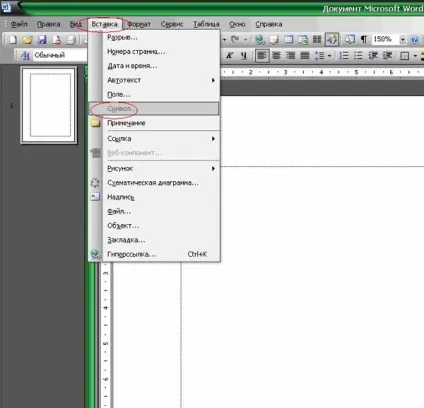The width and height of the screenshot is (424, 408).
Task: Open the Redo history dropdown arrow
Action: [245, 40]
